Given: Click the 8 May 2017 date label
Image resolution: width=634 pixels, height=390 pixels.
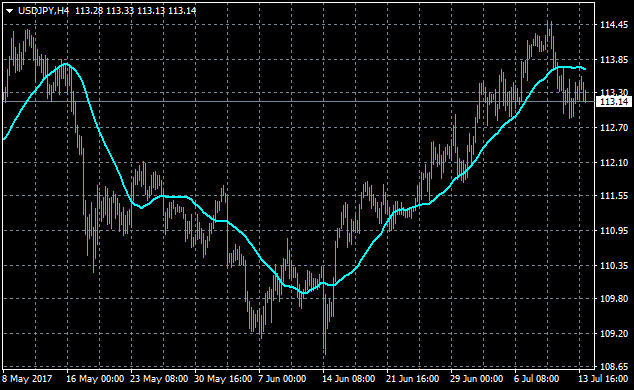Looking at the screenshot, I should tap(27, 379).
